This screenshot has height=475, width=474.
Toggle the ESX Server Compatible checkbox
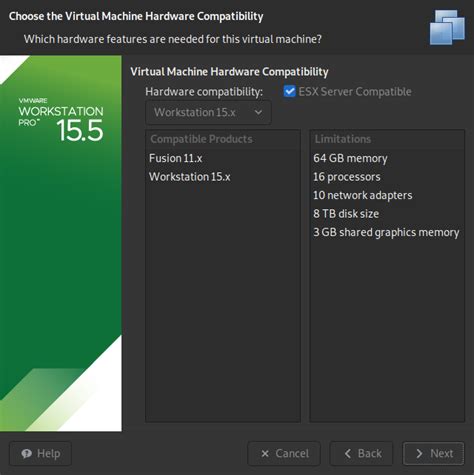pyautogui.click(x=289, y=91)
